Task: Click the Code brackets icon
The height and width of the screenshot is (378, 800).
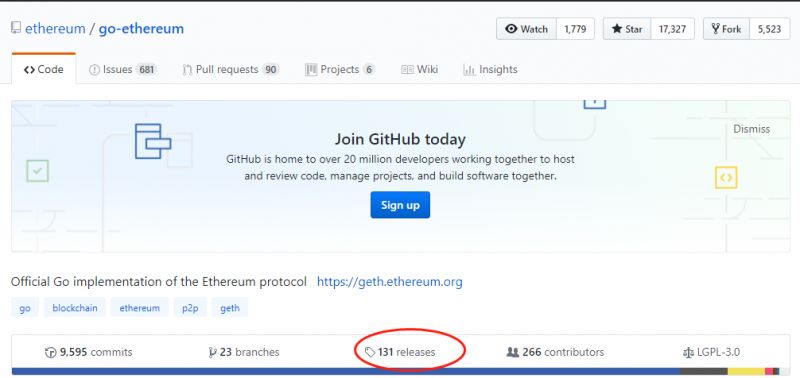Action: coord(29,70)
